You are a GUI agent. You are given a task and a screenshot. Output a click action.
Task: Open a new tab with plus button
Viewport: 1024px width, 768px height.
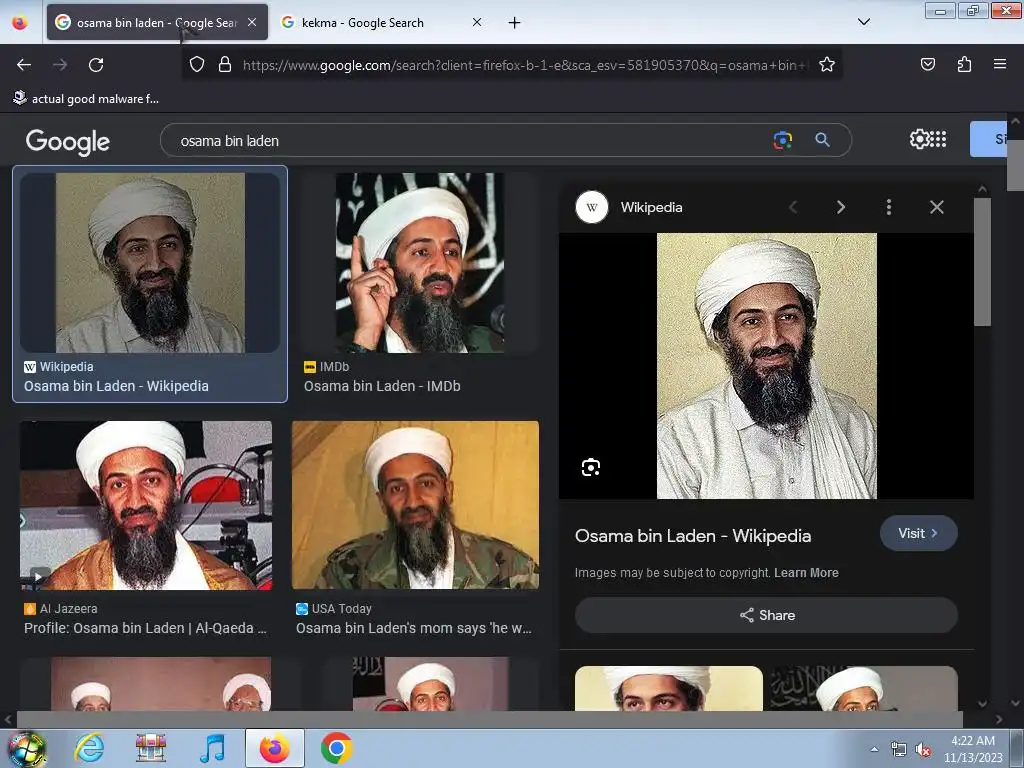[x=515, y=23]
